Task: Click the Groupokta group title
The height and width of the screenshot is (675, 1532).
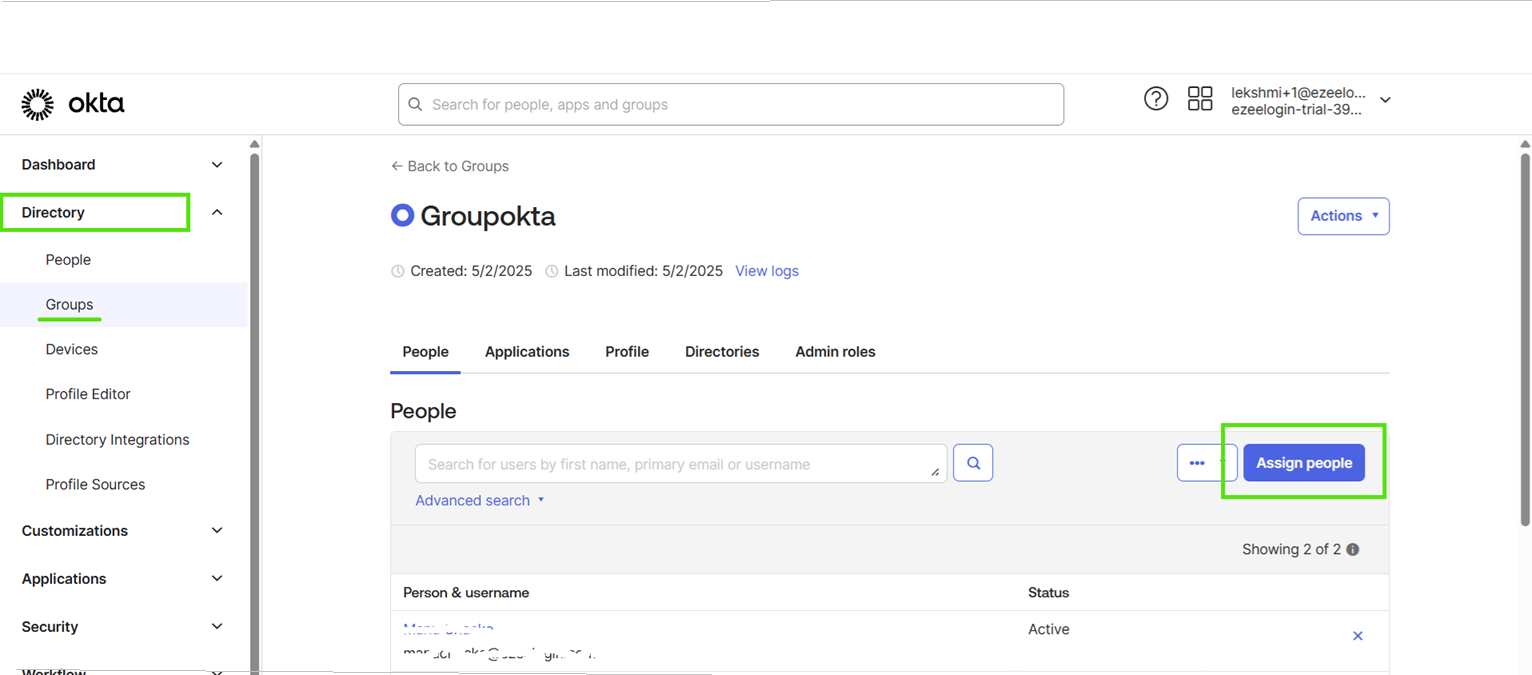Action: click(x=487, y=216)
